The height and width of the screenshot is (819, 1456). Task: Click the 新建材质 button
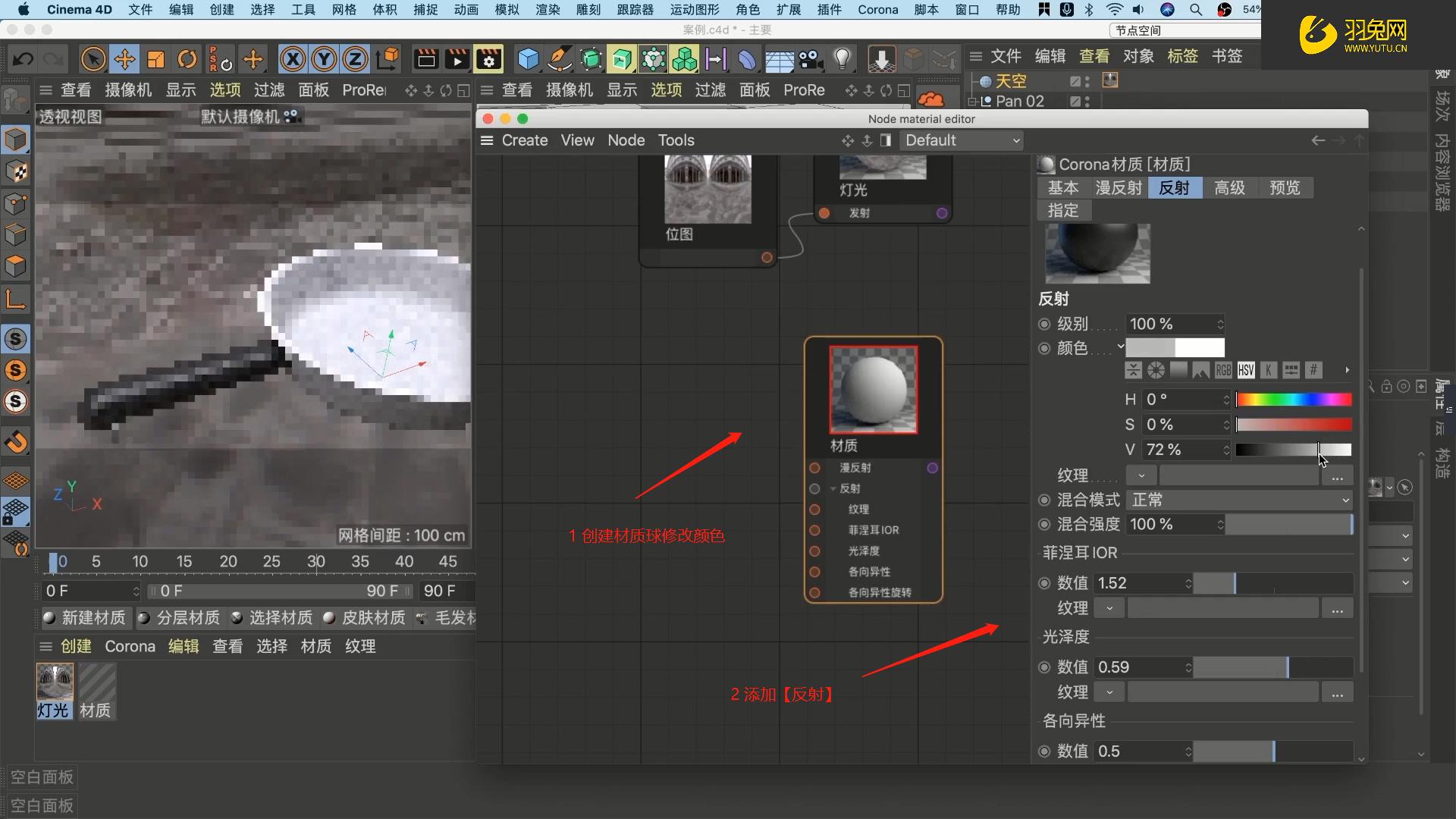[x=84, y=618]
